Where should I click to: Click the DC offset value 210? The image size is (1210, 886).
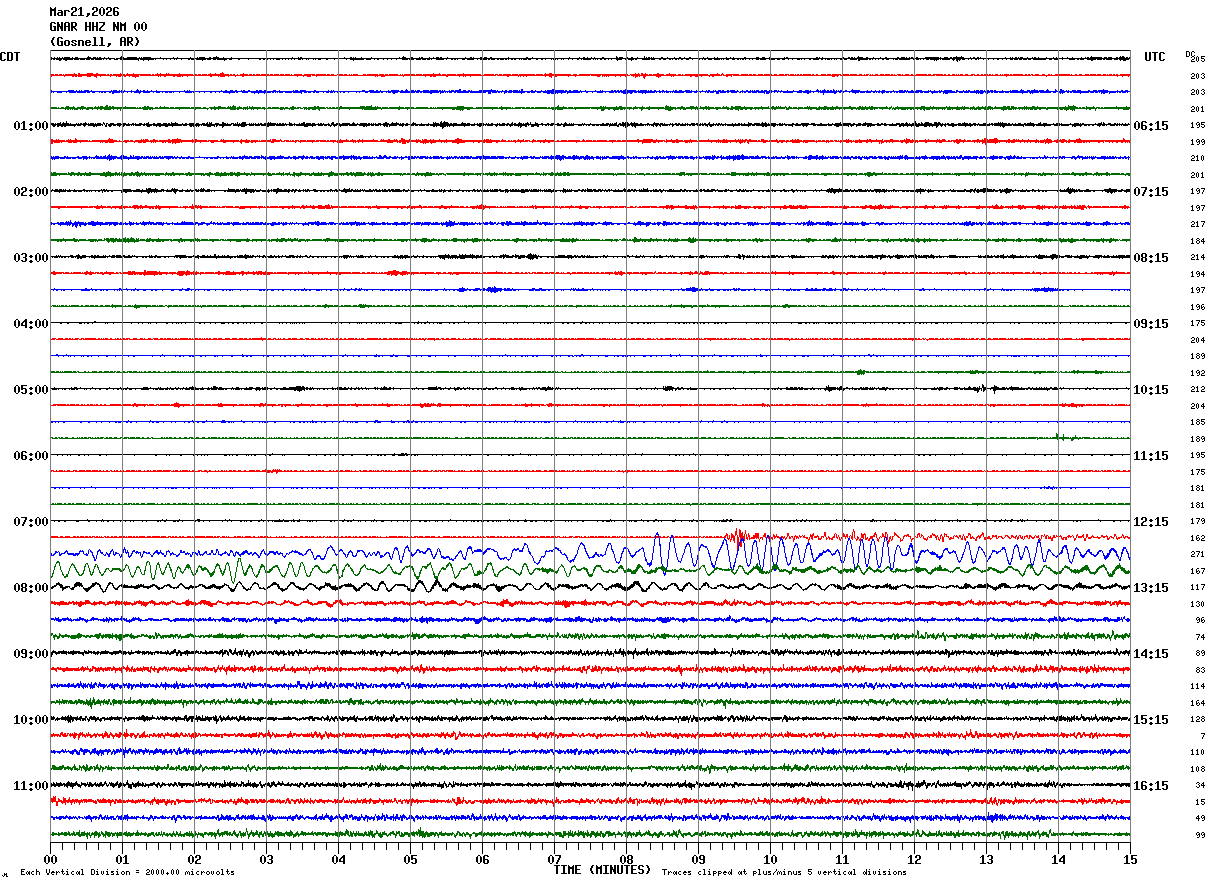pos(1197,158)
